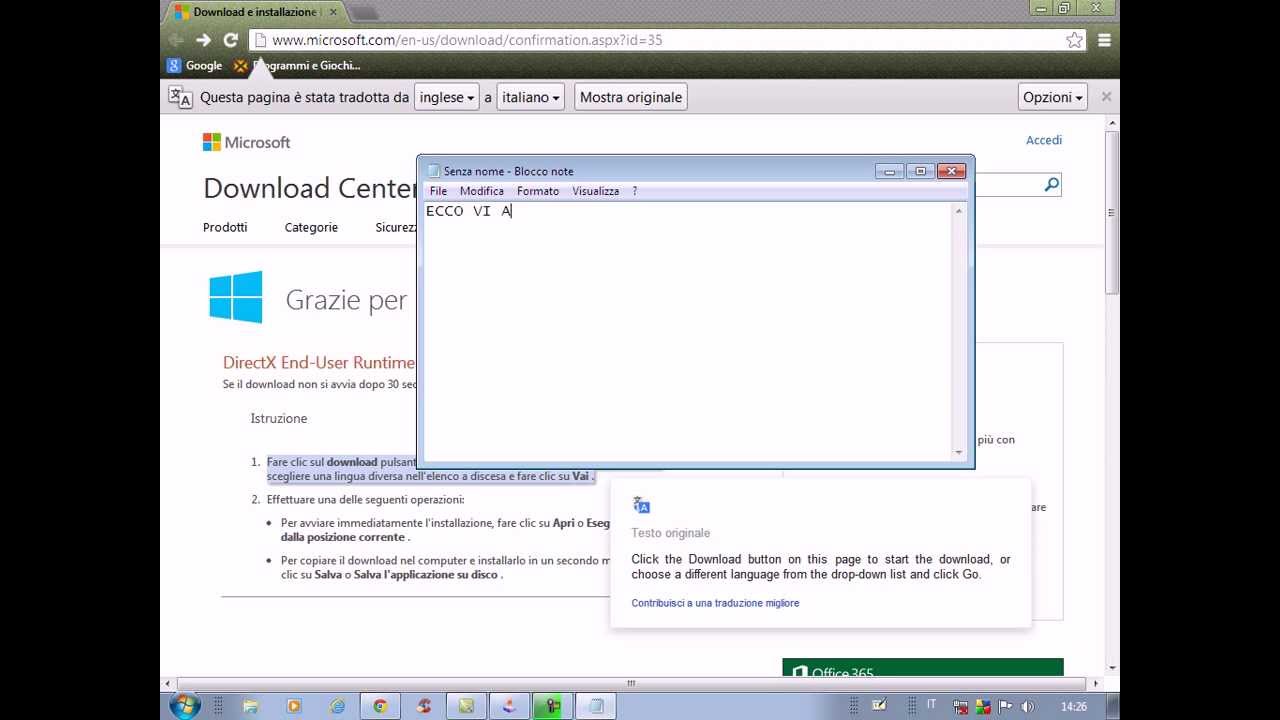The width and height of the screenshot is (1280, 720).
Task: Click the Notepad scrollbar down arrow
Action: 959,452
